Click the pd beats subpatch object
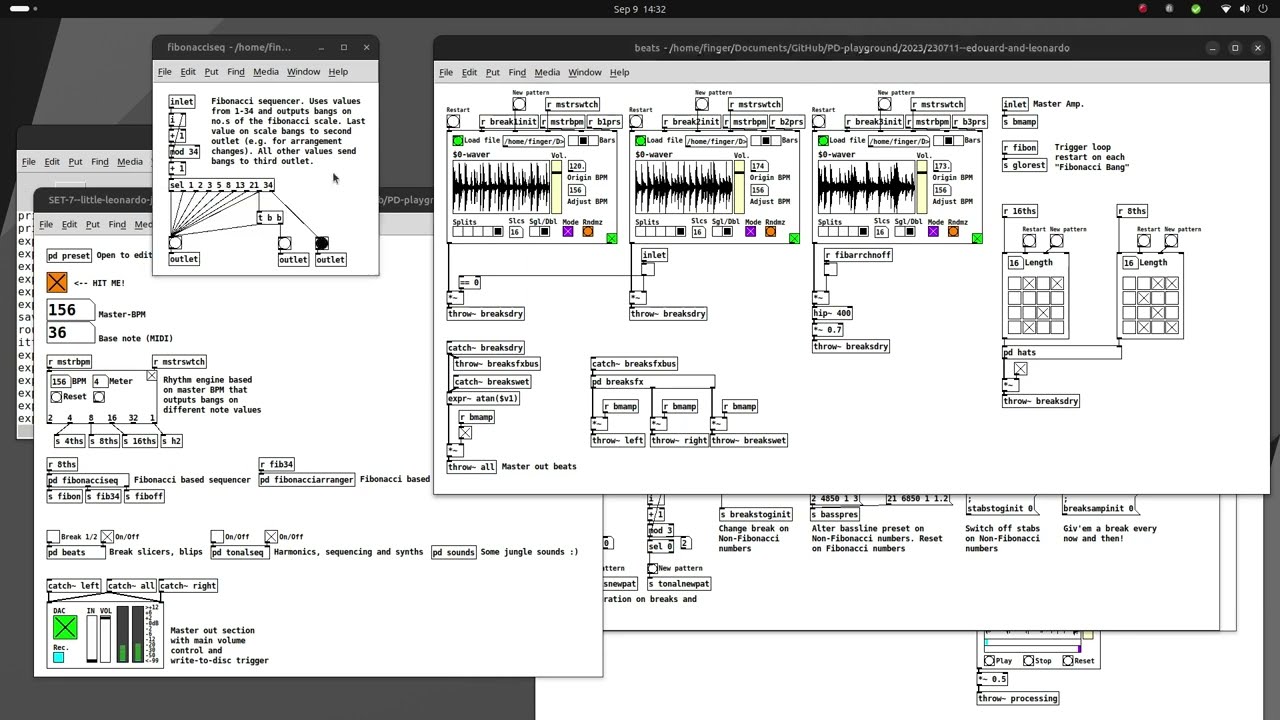 76,552
